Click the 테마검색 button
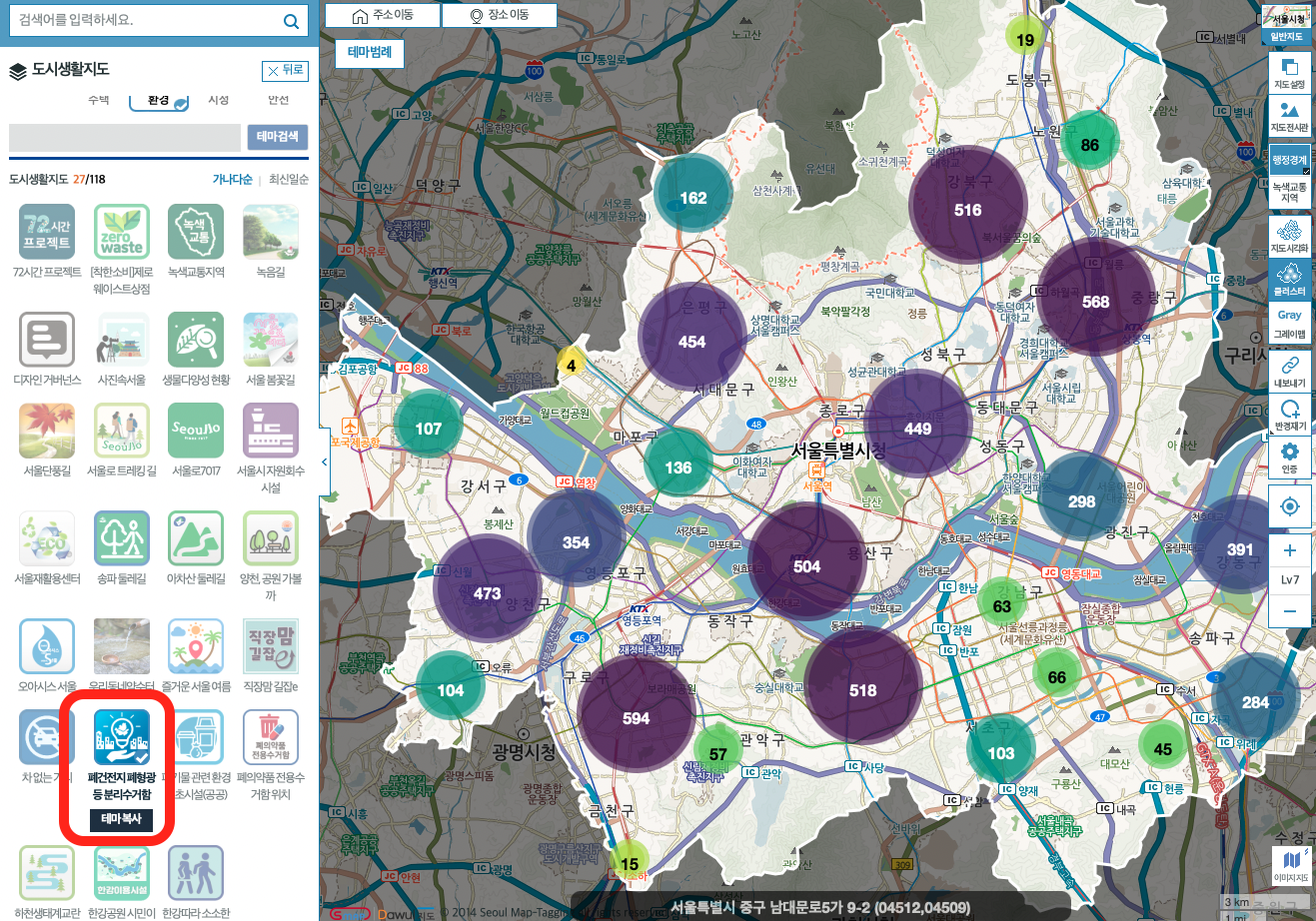The image size is (1316, 921). (x=278, y=137)
